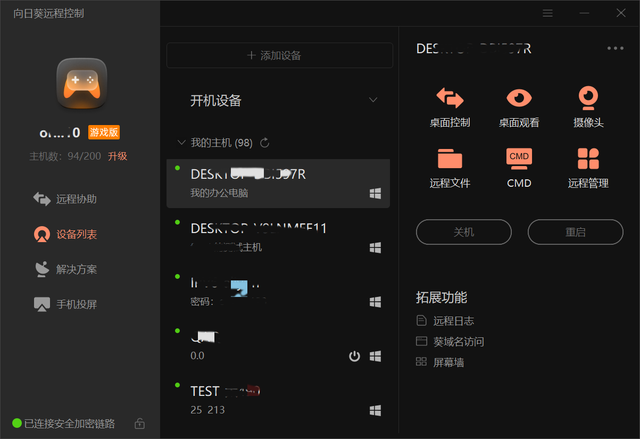Click the game controller avatar icon
Viewport: 640px width, 439px height.
pos(82,84)
